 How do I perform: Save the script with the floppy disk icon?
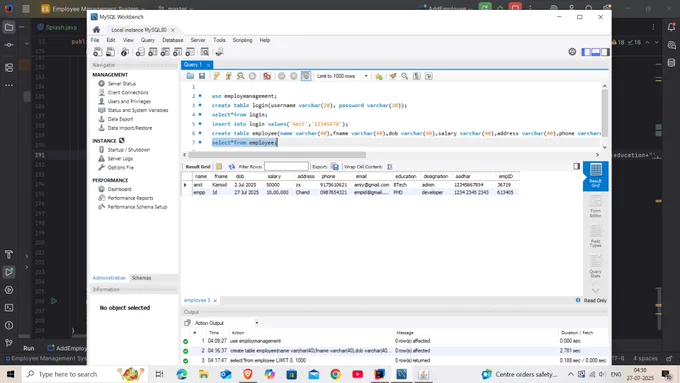202,76
